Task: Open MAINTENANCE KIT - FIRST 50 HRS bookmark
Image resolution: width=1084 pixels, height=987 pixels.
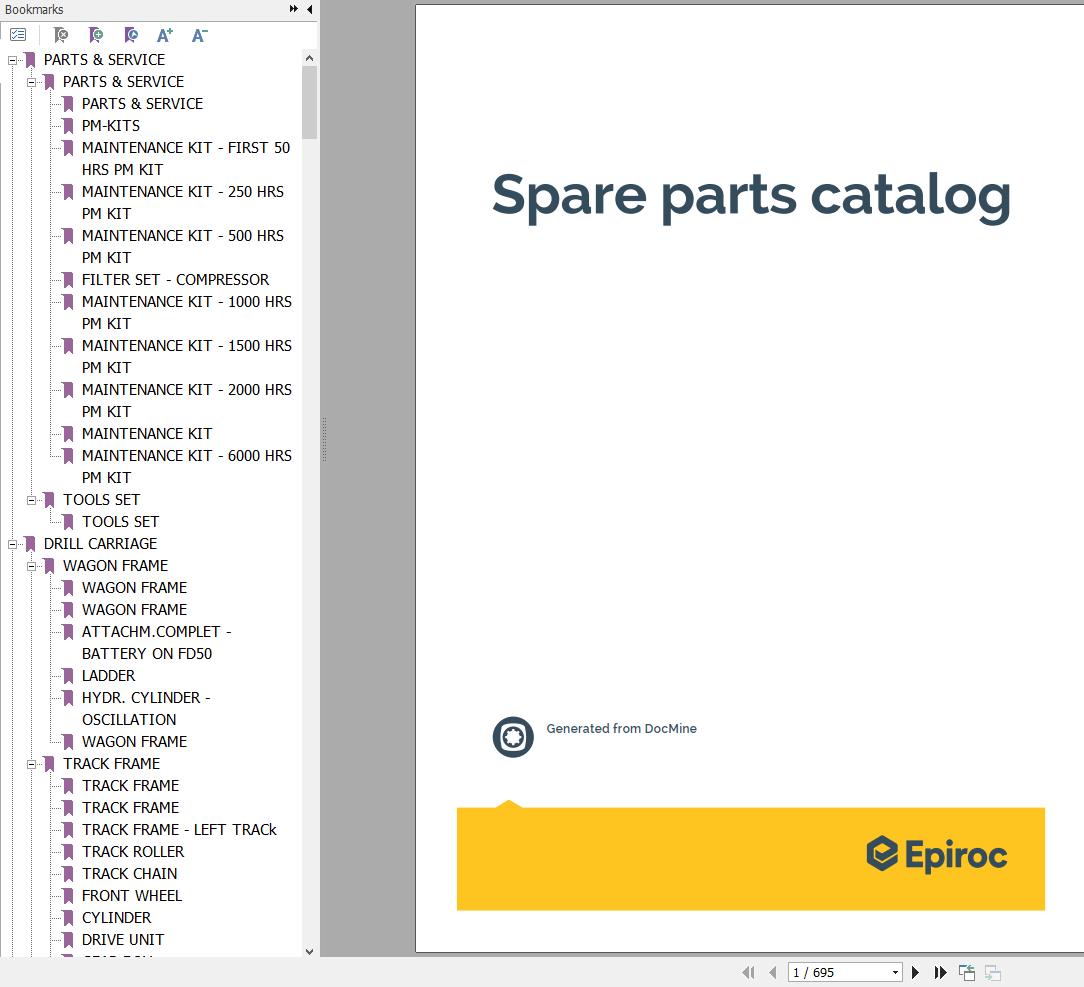Action: pyautogui.click(x=186, y=159)
